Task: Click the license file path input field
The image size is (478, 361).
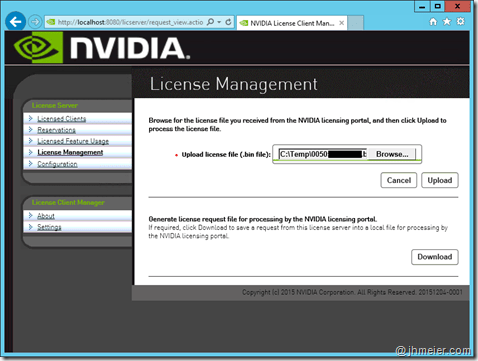Action: click(x=323, y=154)
